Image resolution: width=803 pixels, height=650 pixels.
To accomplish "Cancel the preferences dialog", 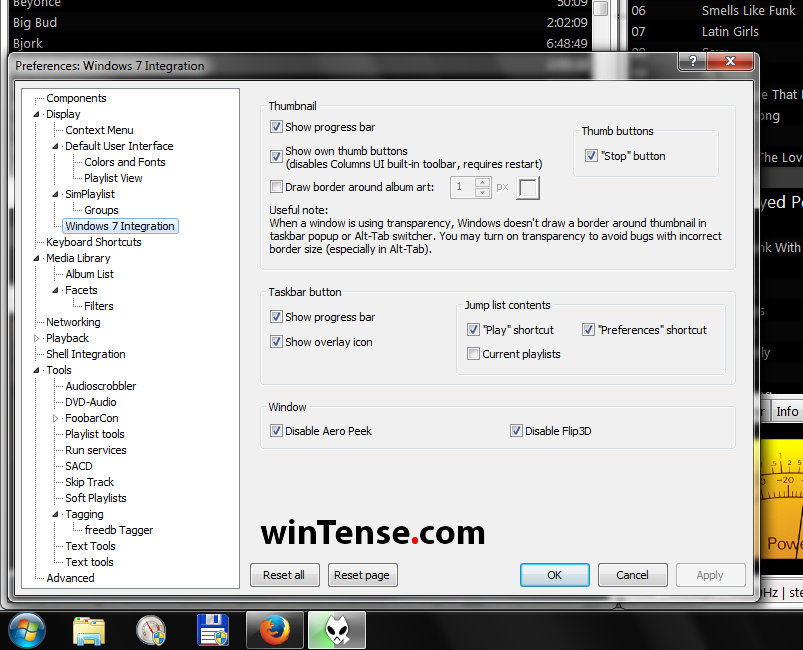I will (632, 575).
